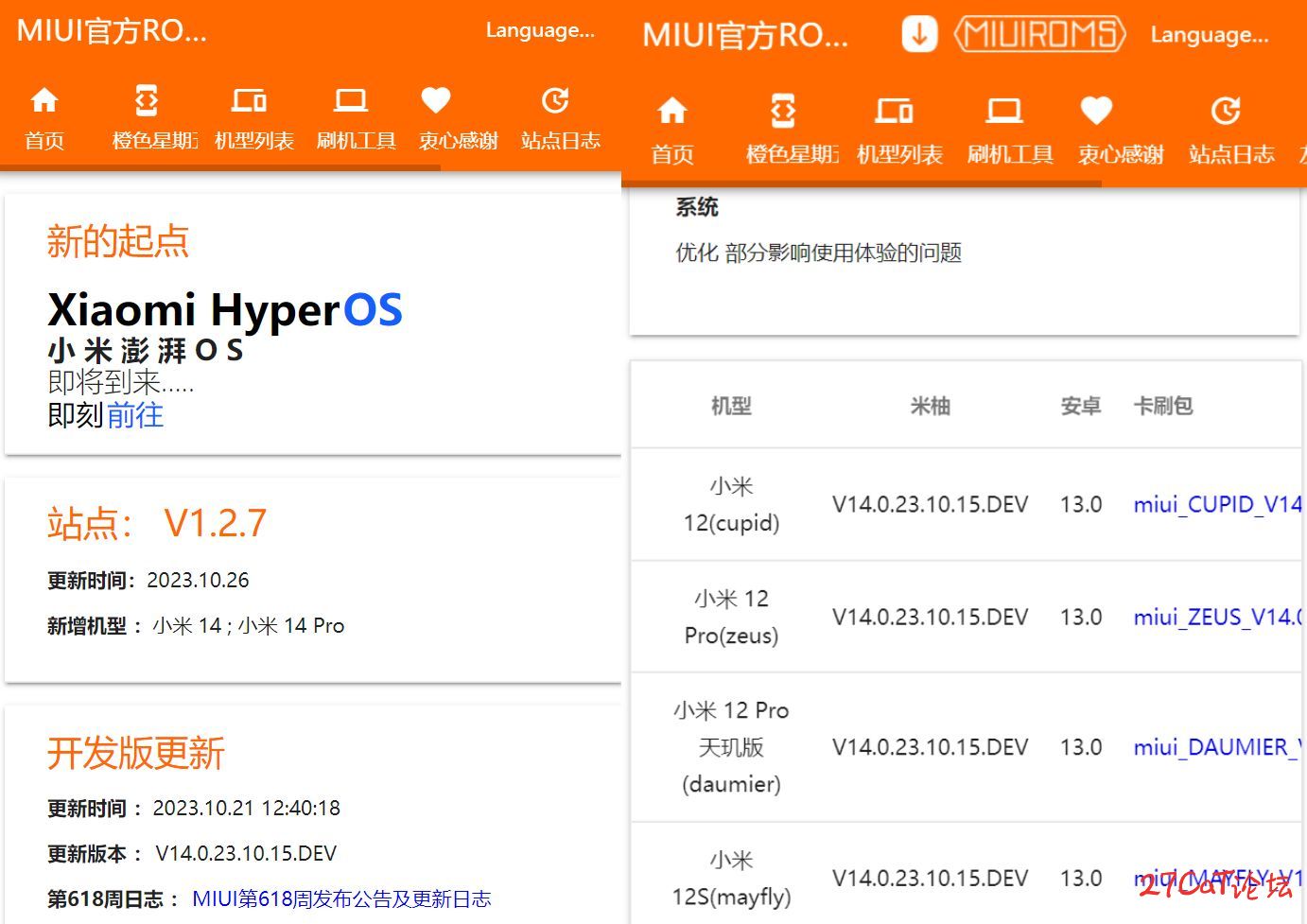Click MIUI官方RO... title in right header
1307x924 pixels.
point(745,36)
